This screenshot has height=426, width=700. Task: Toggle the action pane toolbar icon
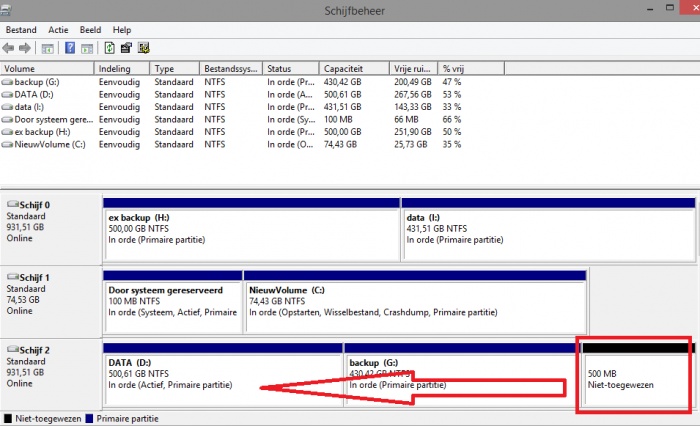[x=87, y=48]
